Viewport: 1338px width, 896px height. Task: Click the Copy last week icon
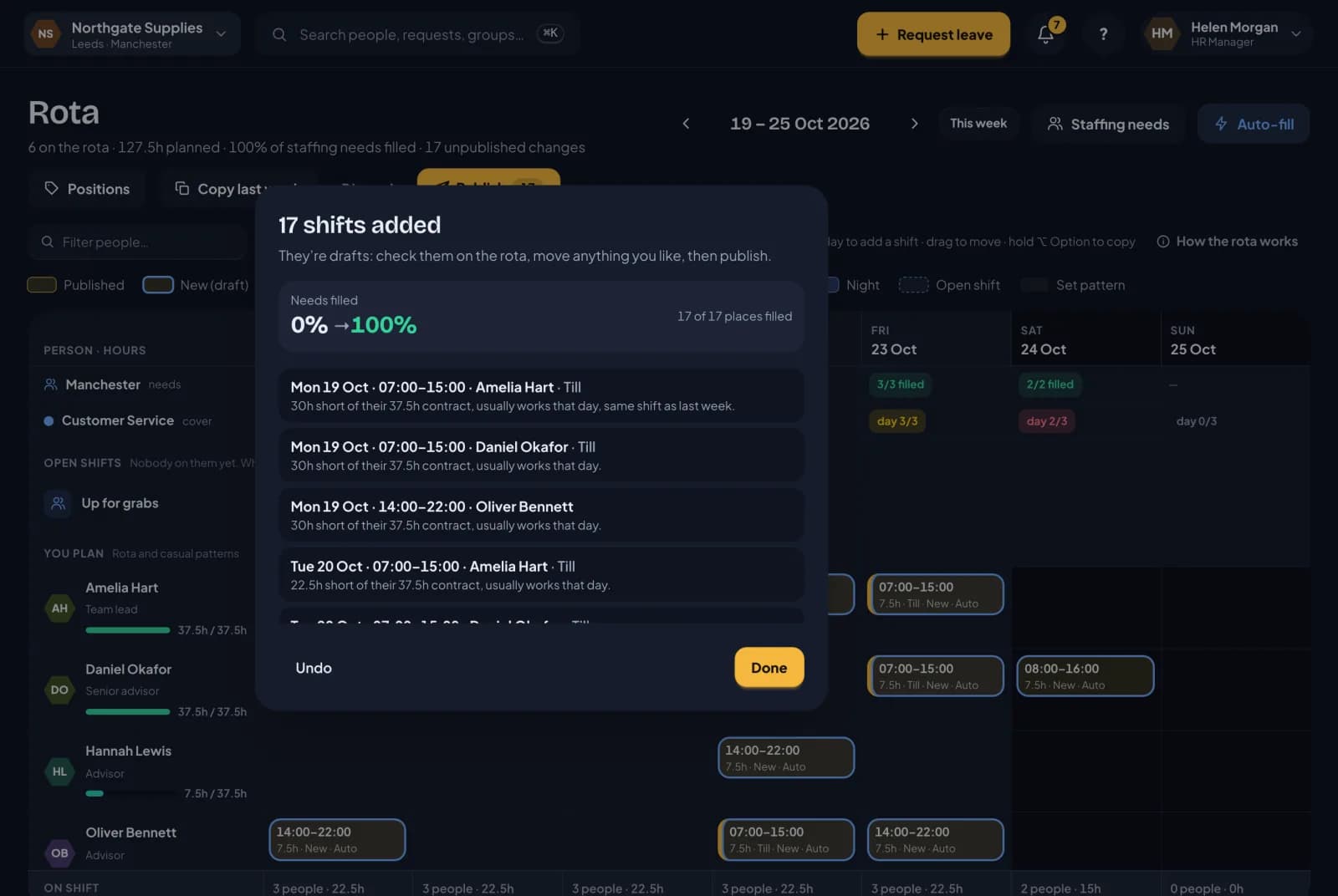tap(181, 188)
